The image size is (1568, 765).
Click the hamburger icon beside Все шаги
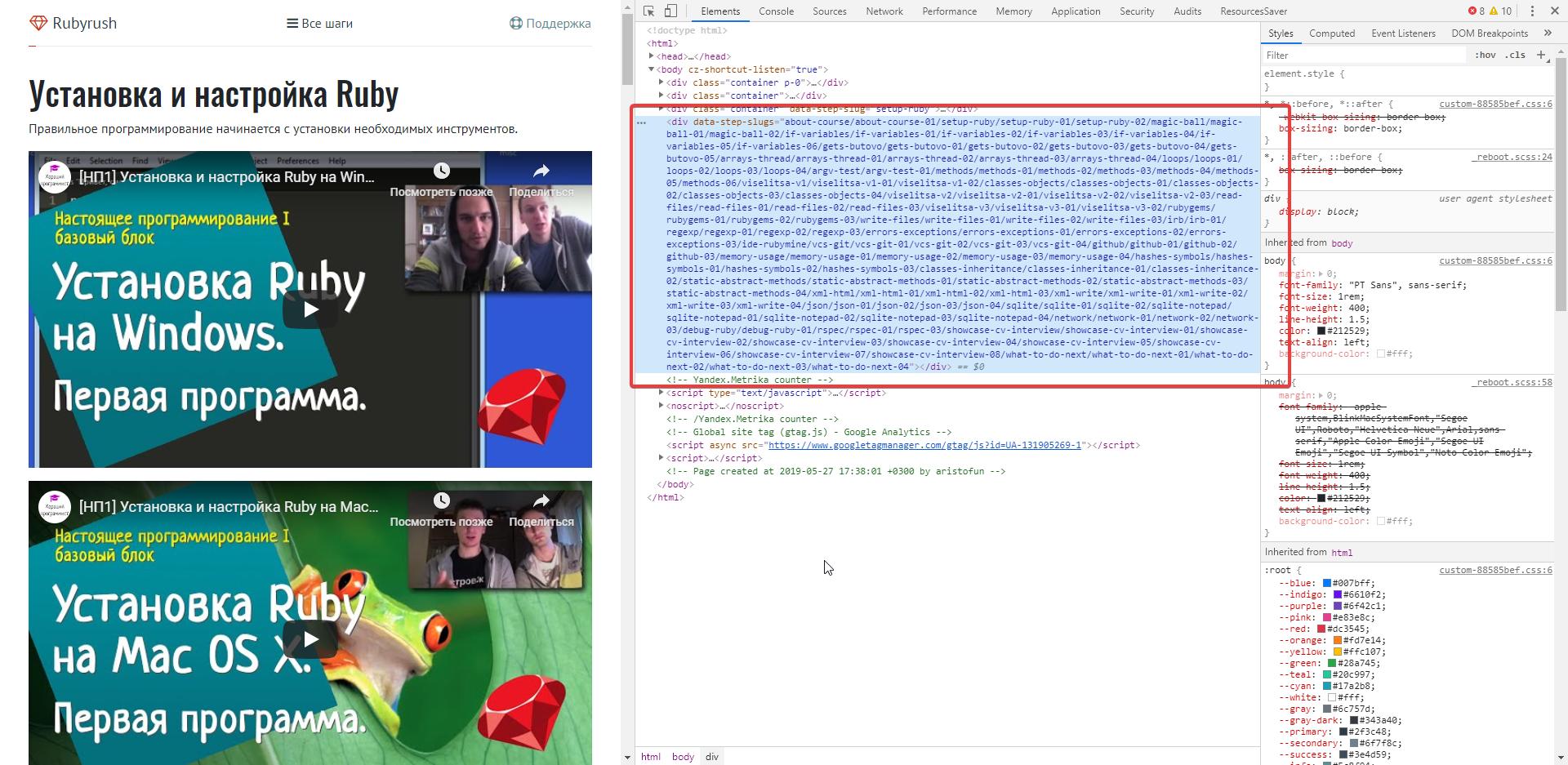[292, 24]
